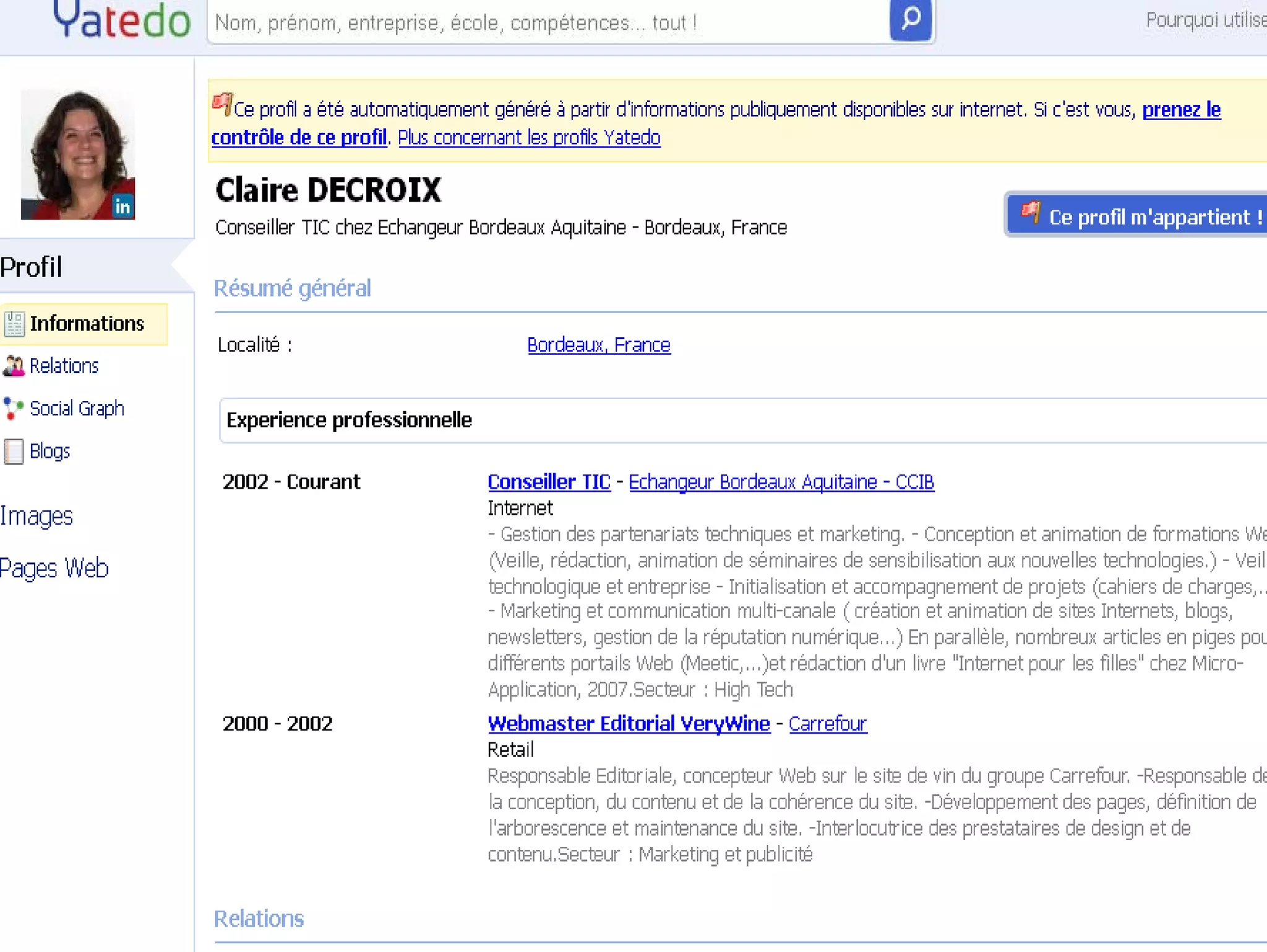Image resolution: width=1267 pixels, height=952 pixels.
Task: Click the blue search magnifier button
Action: [x=910, y=20]
